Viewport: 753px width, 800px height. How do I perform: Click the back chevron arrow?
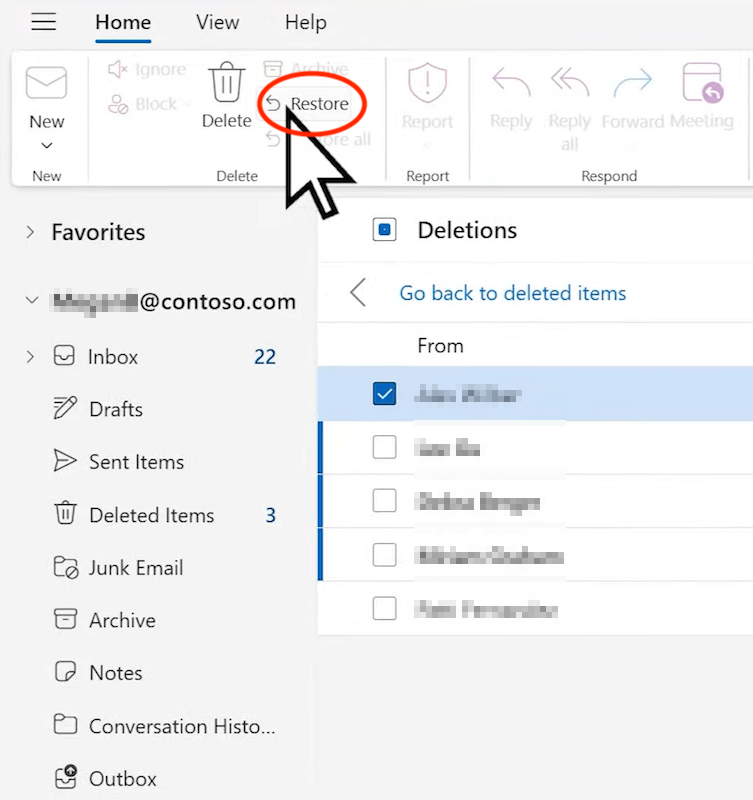click(x=358, y=292)
